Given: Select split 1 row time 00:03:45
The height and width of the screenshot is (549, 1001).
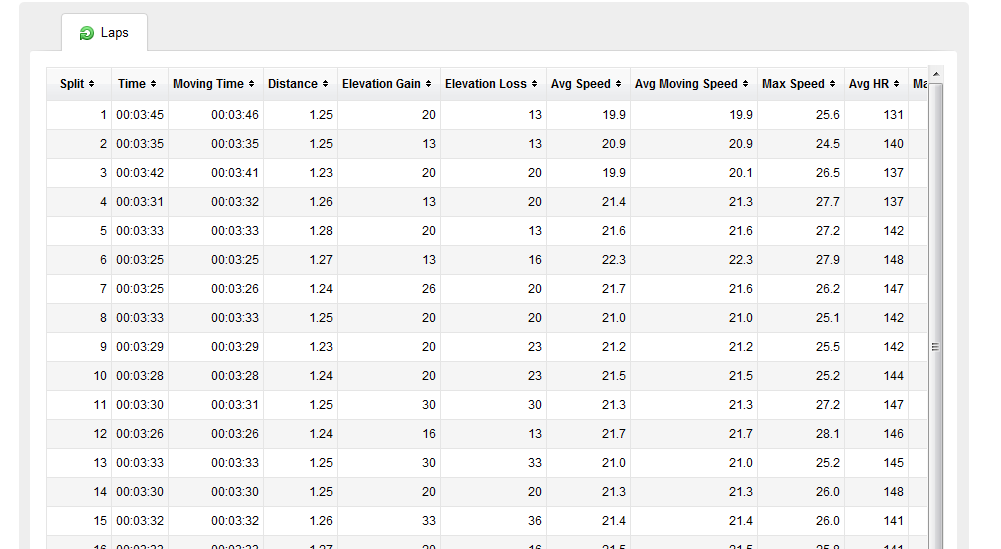Looking at the screenshot, I should (x=140, y=115).
